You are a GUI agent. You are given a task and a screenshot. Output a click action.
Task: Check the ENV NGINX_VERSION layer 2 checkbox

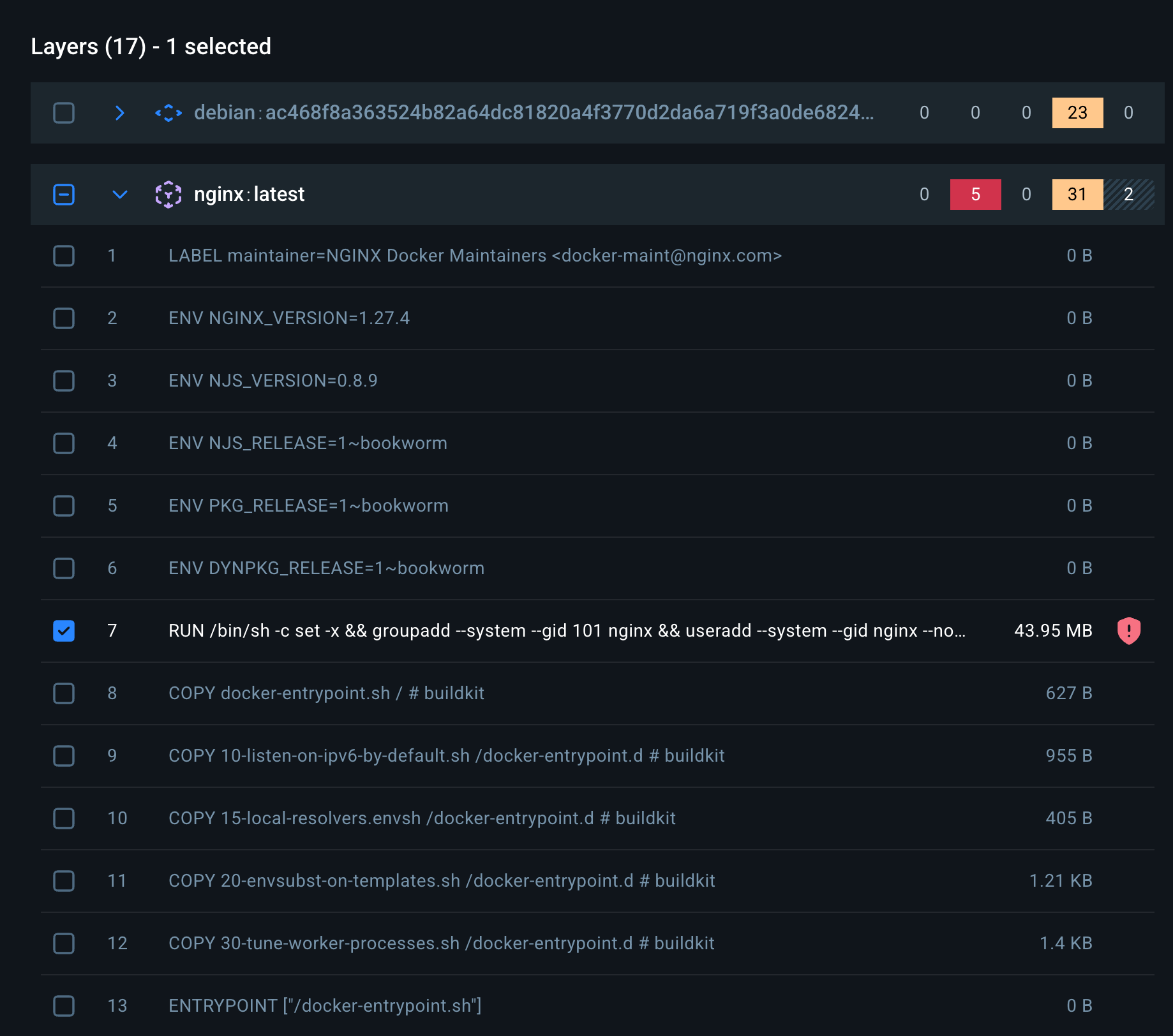coord(64,318)
